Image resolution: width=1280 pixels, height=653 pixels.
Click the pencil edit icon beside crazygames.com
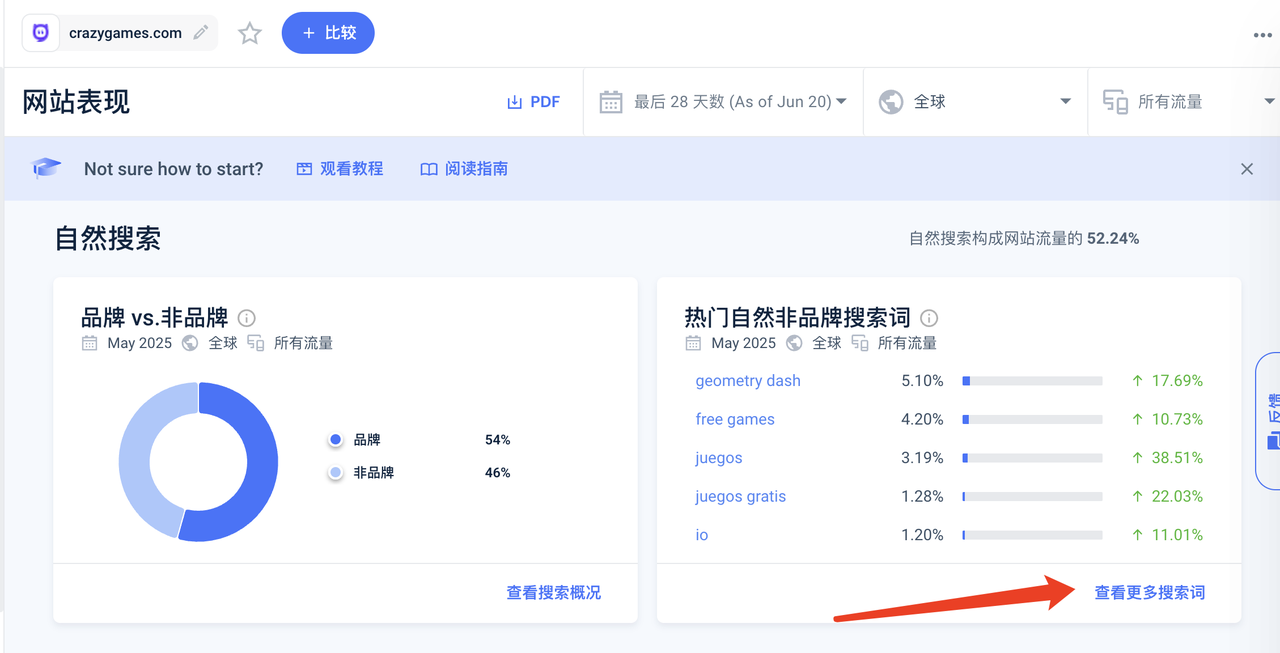tap(201, 33)
